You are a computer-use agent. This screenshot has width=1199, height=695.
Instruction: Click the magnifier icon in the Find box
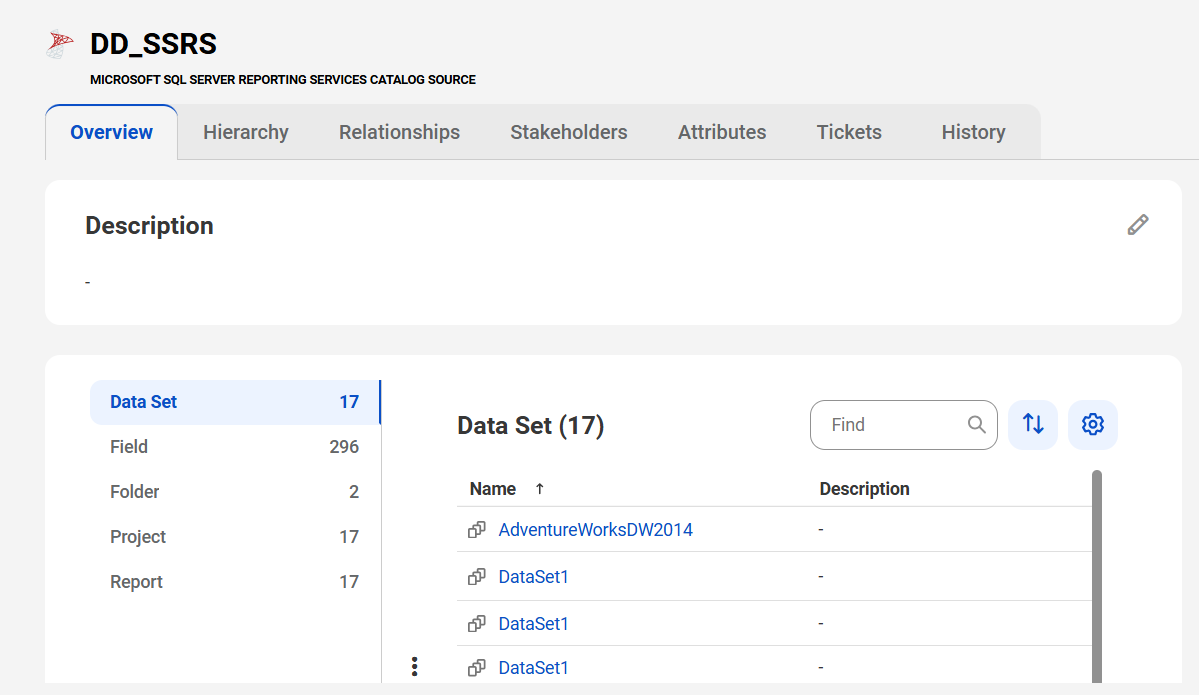point(976,424)
